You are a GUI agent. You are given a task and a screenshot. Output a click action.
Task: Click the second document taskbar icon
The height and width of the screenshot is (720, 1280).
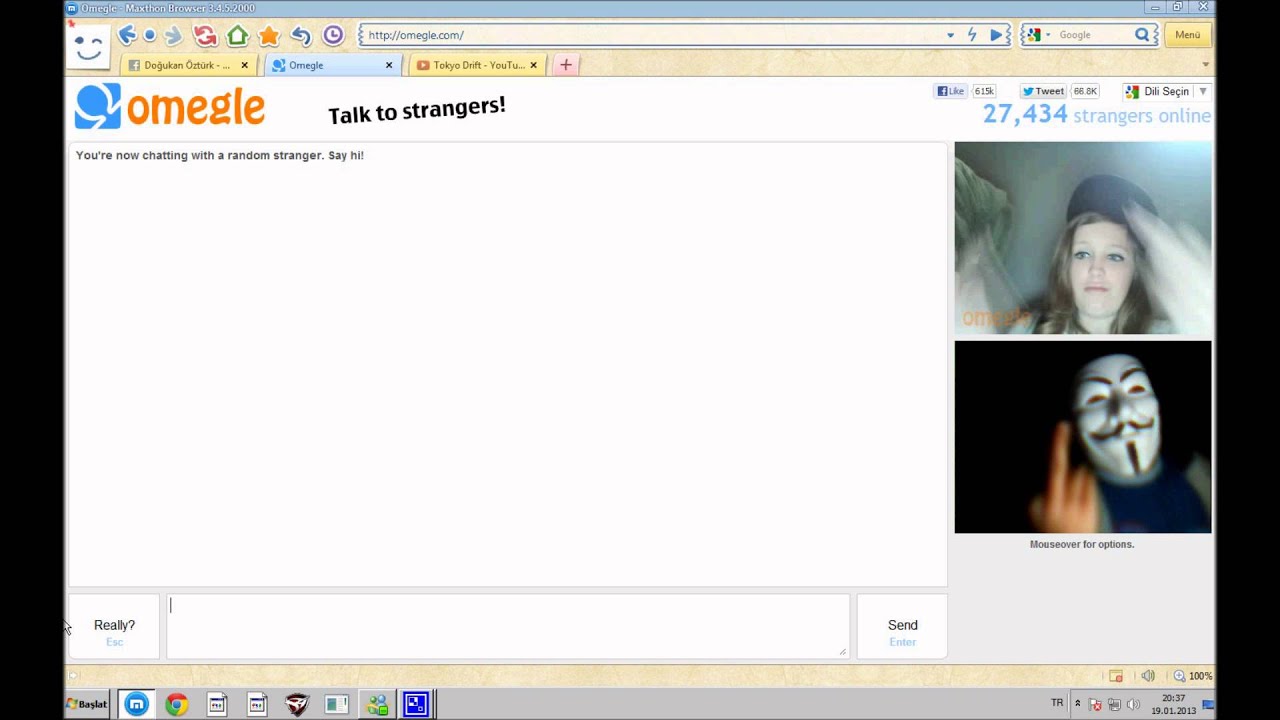coord(257,705)
